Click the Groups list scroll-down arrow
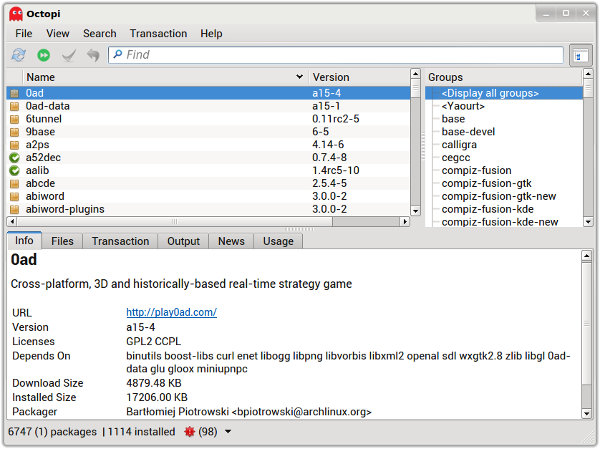 [x=588, y=222]
